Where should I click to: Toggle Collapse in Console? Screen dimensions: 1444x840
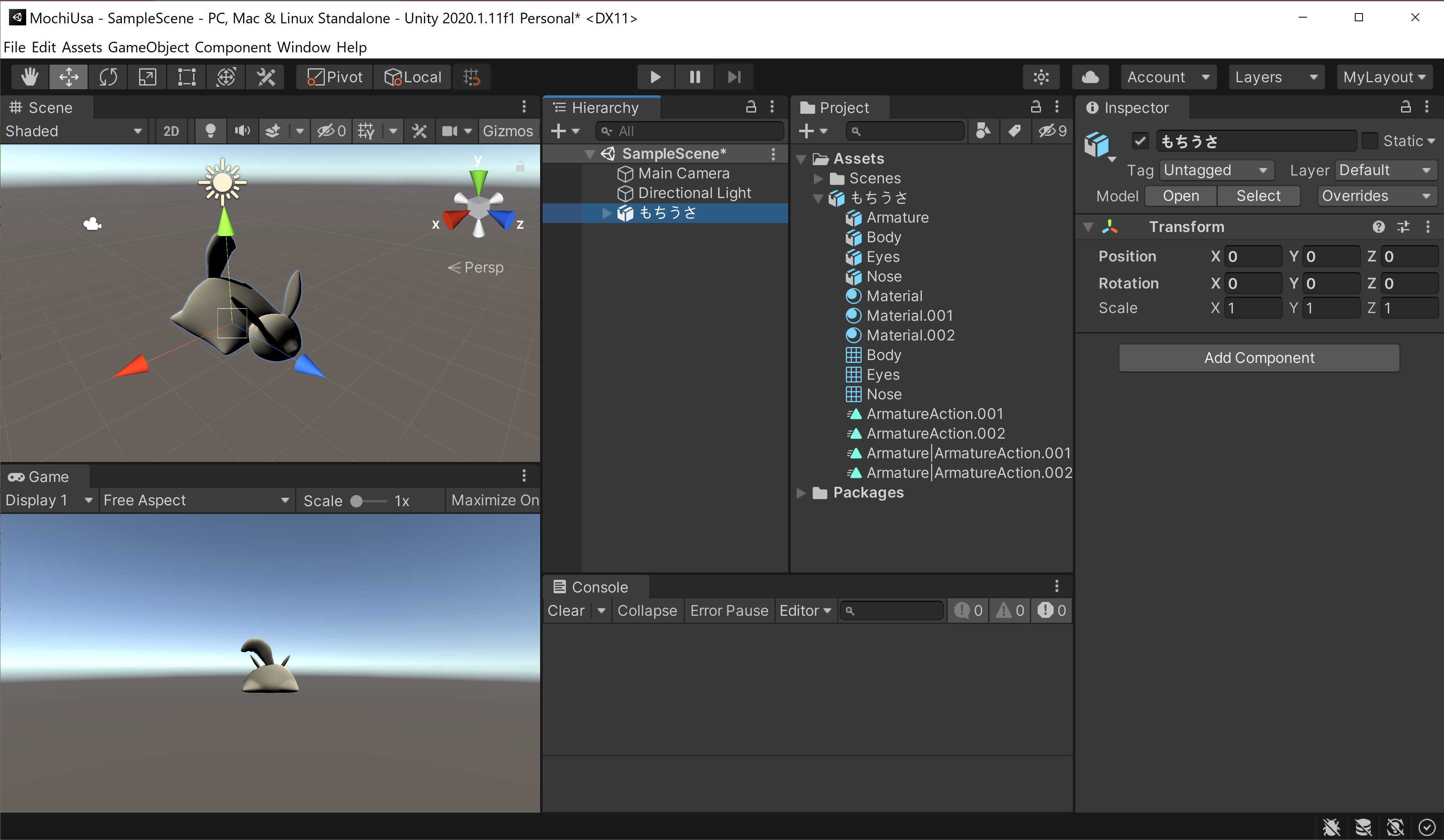(x=647, y=611)
